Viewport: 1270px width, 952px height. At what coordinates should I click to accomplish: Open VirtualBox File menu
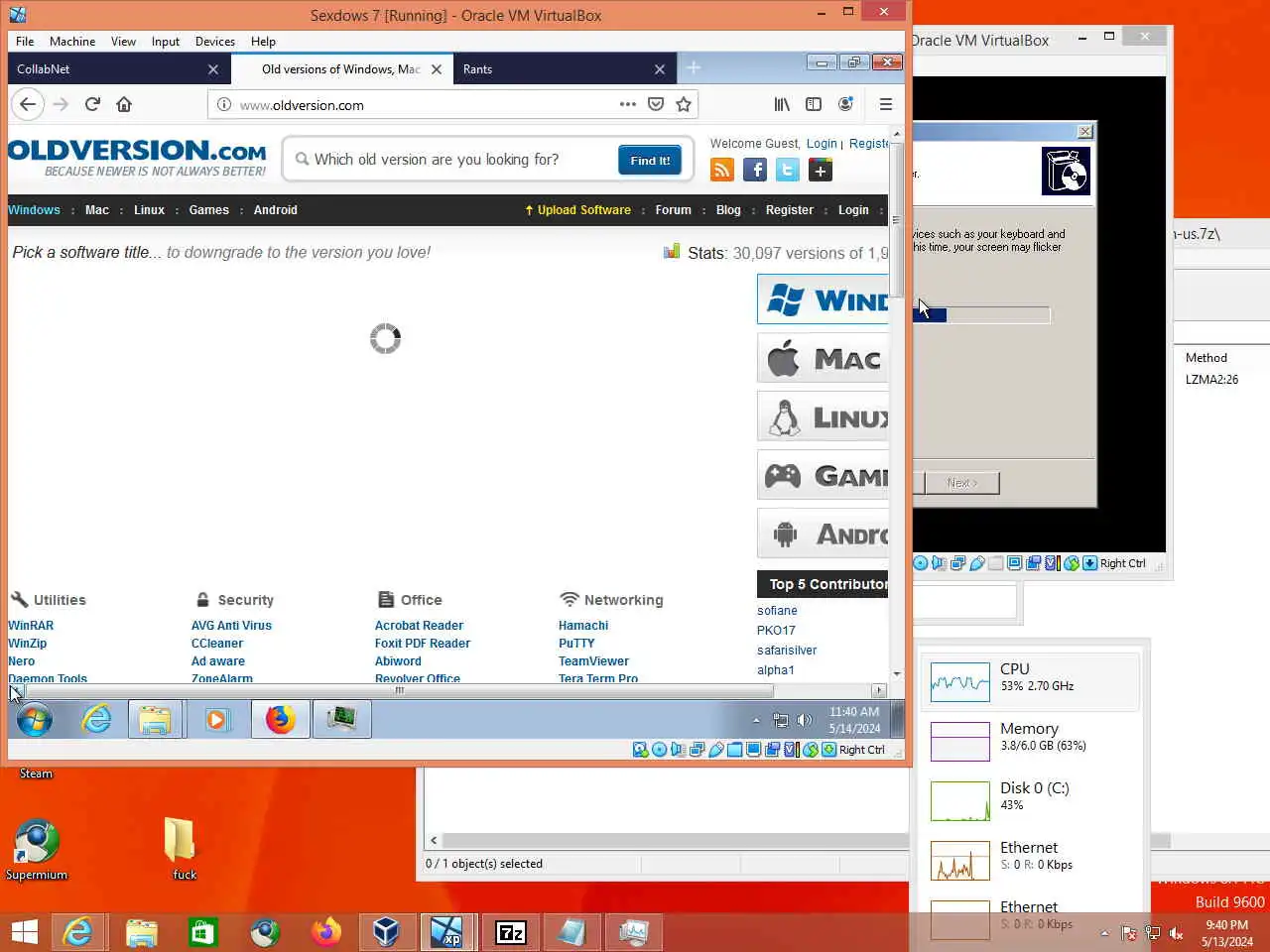point(25,42)
